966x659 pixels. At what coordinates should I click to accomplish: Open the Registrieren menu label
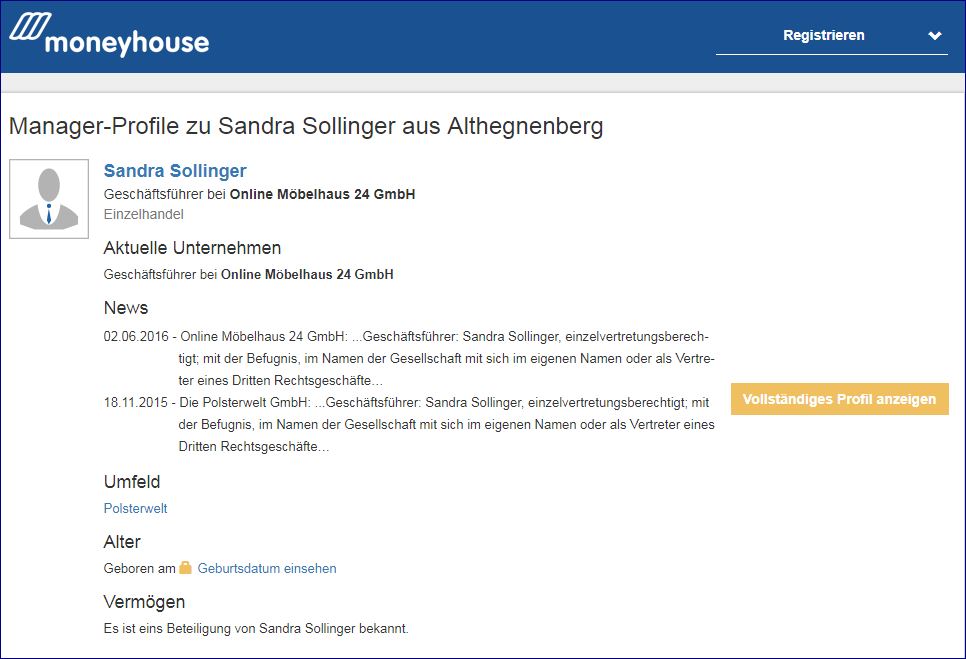[x=823, y=36]
